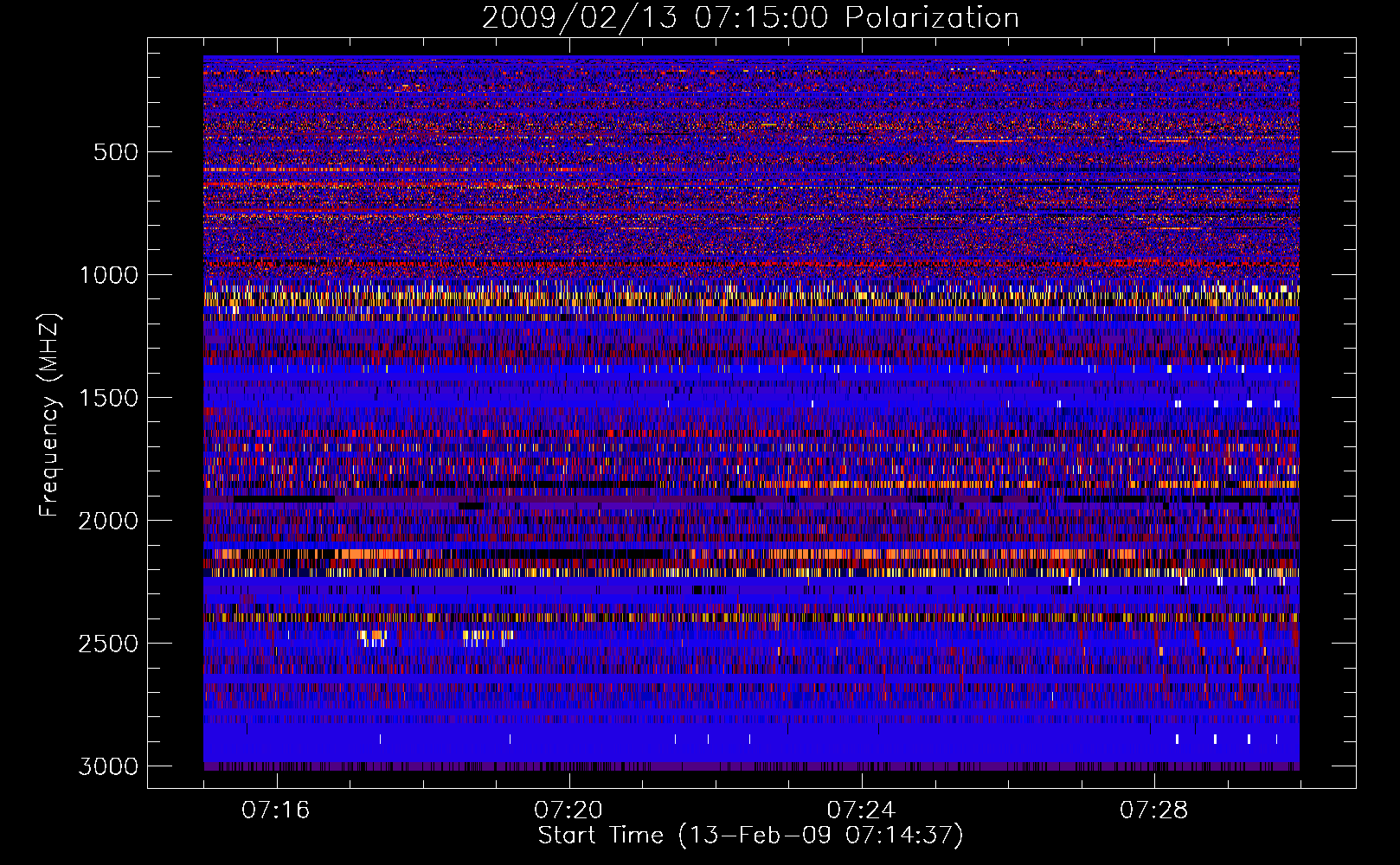The width and height of the screenshot is (1400, 865).
Task: Click the 3000 frequency tick label
Action: 108,766
